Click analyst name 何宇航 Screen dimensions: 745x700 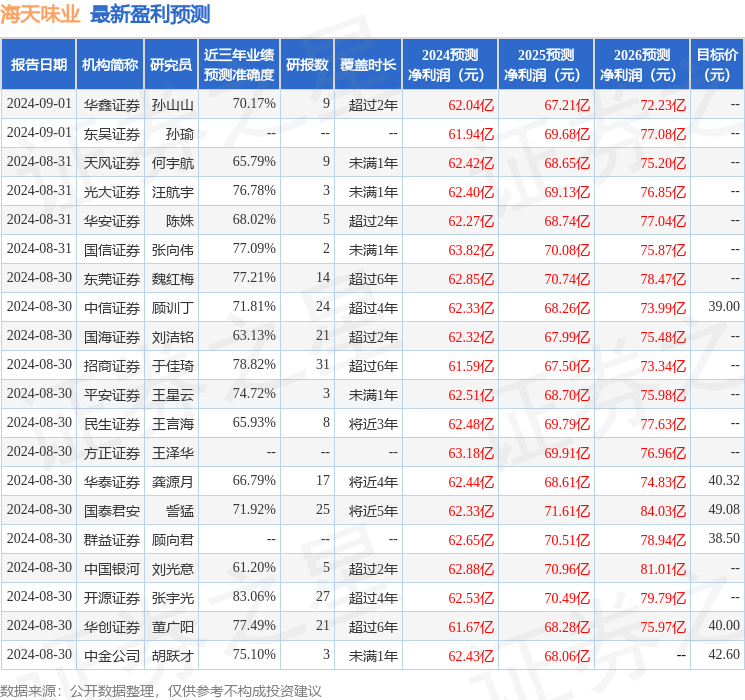pos(172,163)
